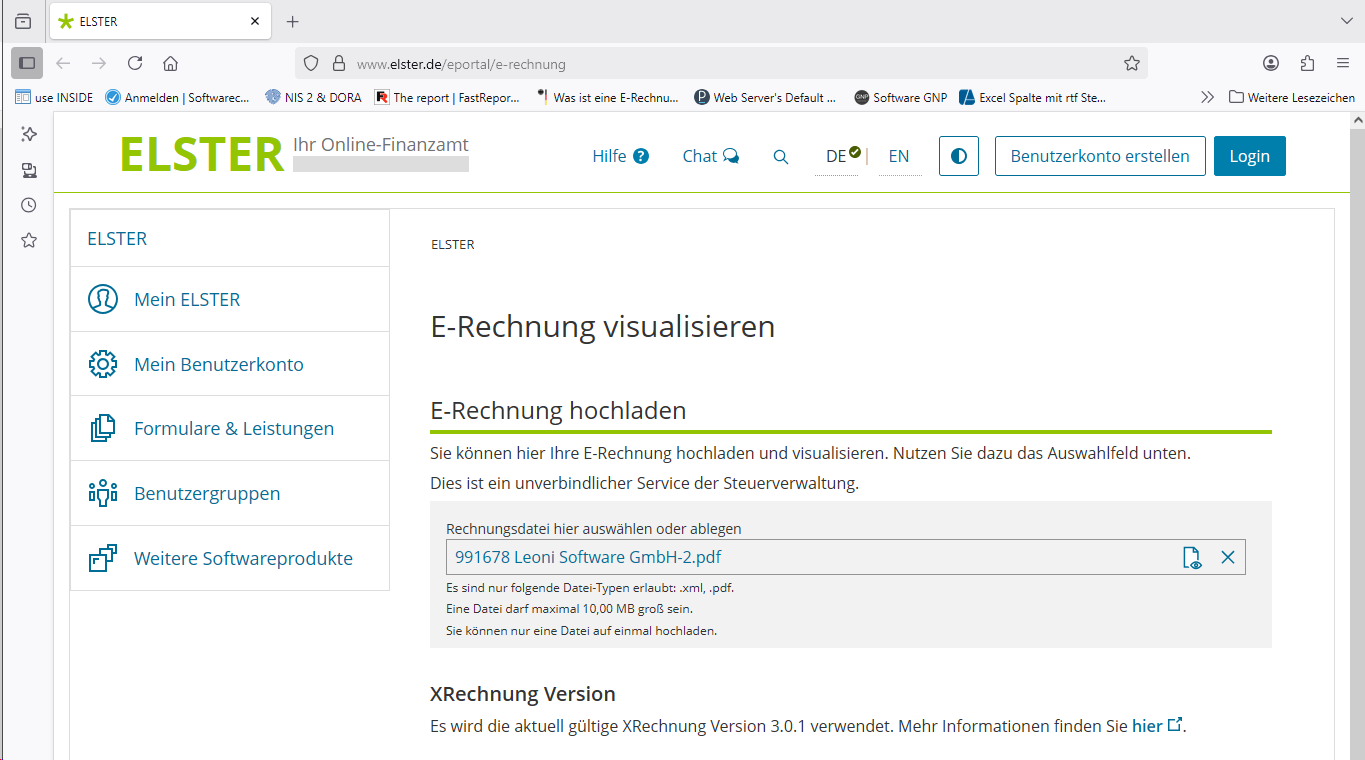The image size is (1365, 760).
Task: Open 'Software GNP' bookmark
Action: pyautogui.click(x=900, y=97)
